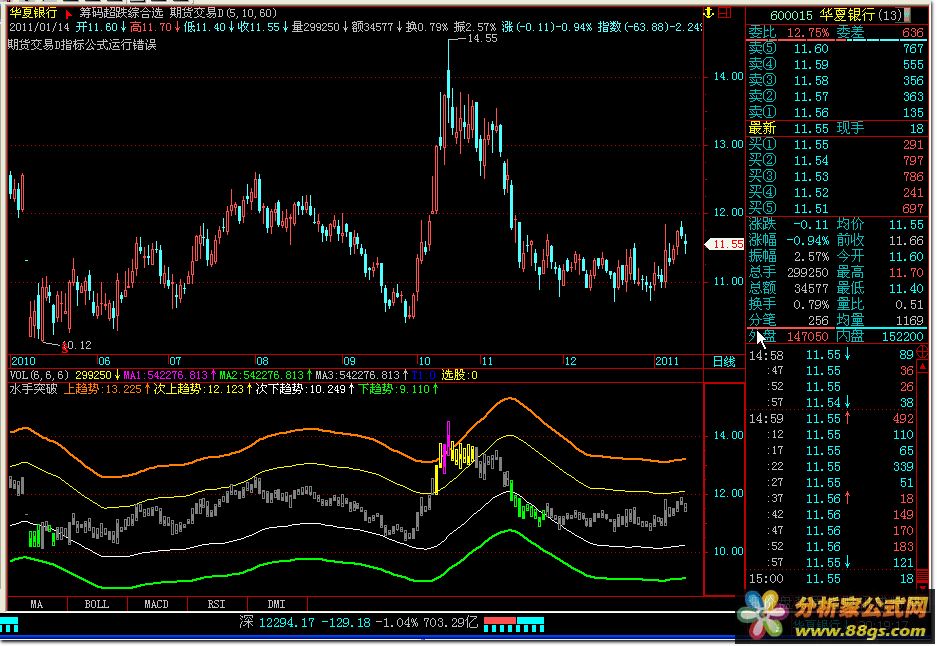The width and height of the screenshot is (937, 646).
Task: Click the 最新 11.55 row
Action: 836,129
